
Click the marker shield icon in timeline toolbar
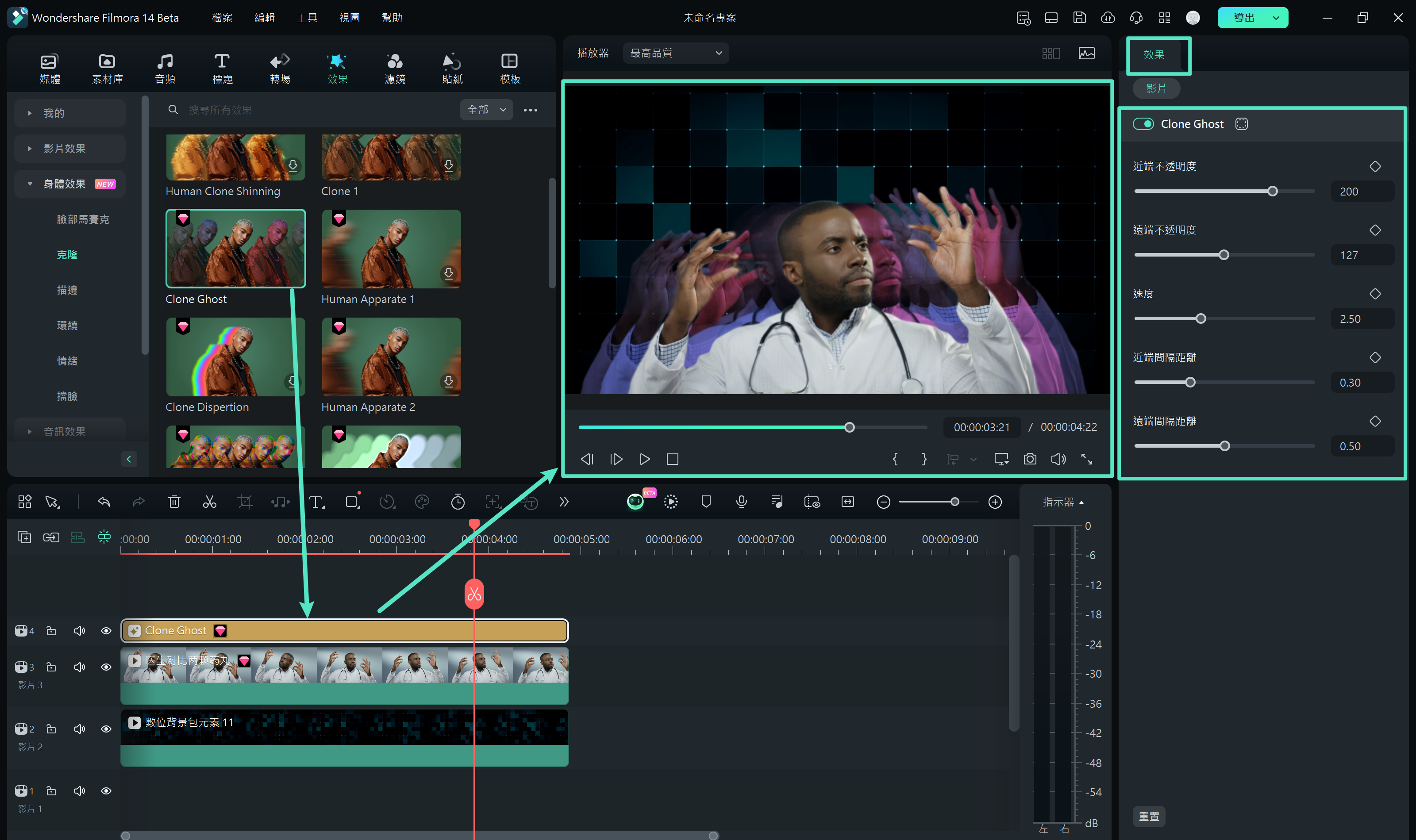(x=705, y=502)
